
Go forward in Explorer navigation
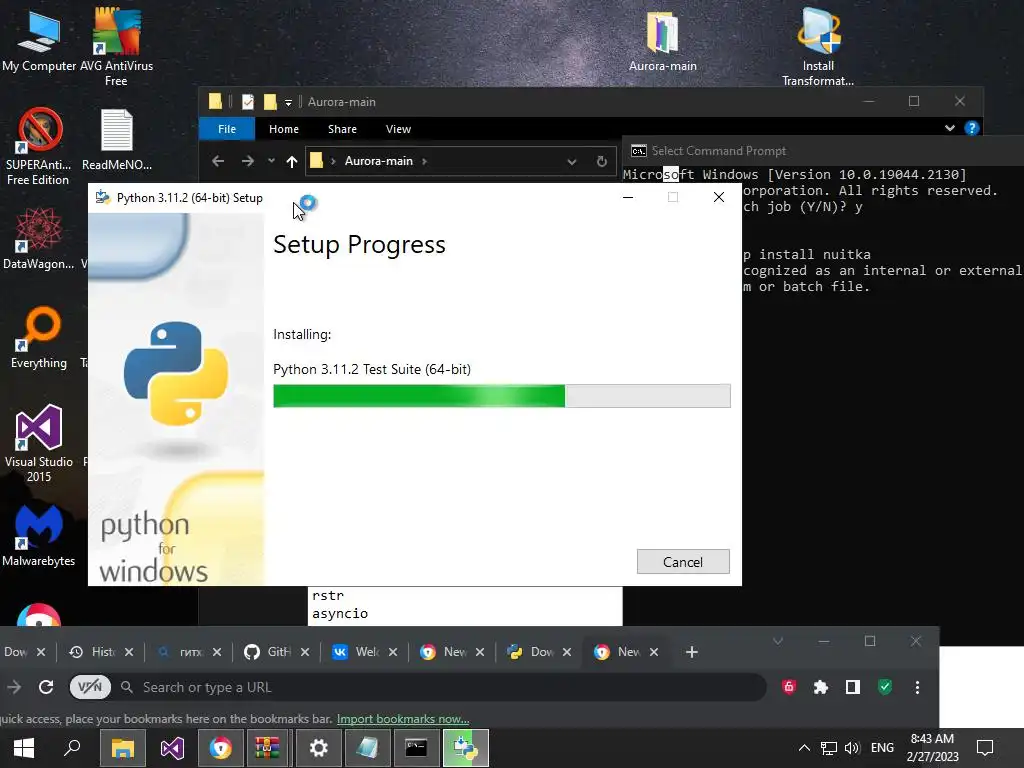point(248,161)
